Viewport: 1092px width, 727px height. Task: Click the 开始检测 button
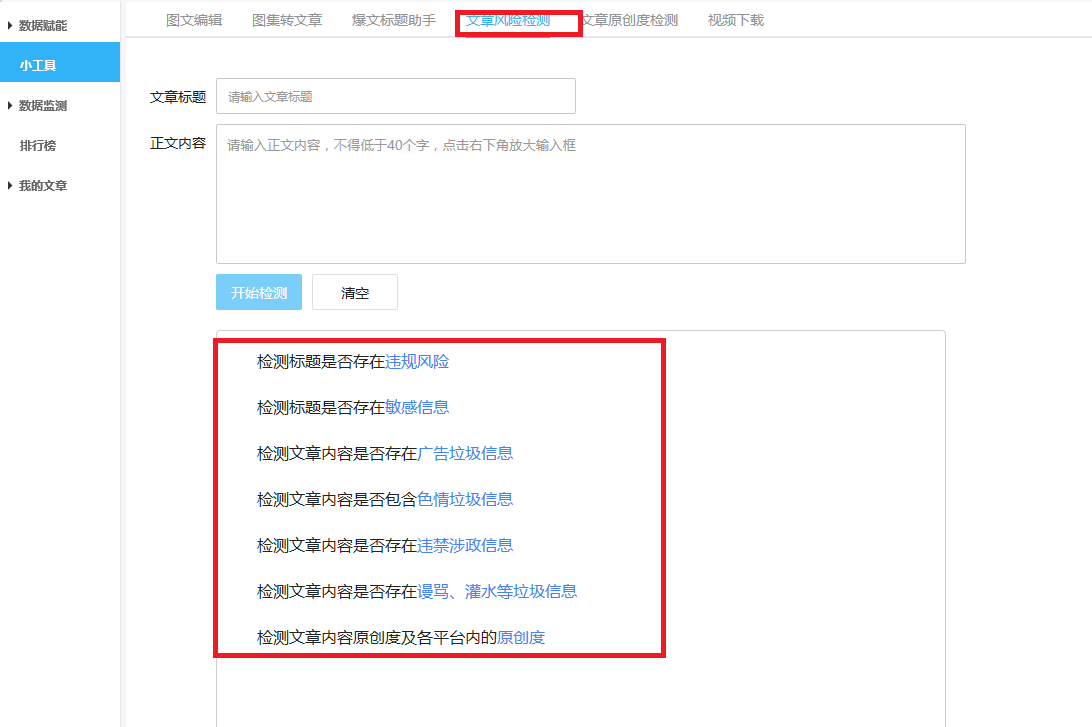[258, 291]
